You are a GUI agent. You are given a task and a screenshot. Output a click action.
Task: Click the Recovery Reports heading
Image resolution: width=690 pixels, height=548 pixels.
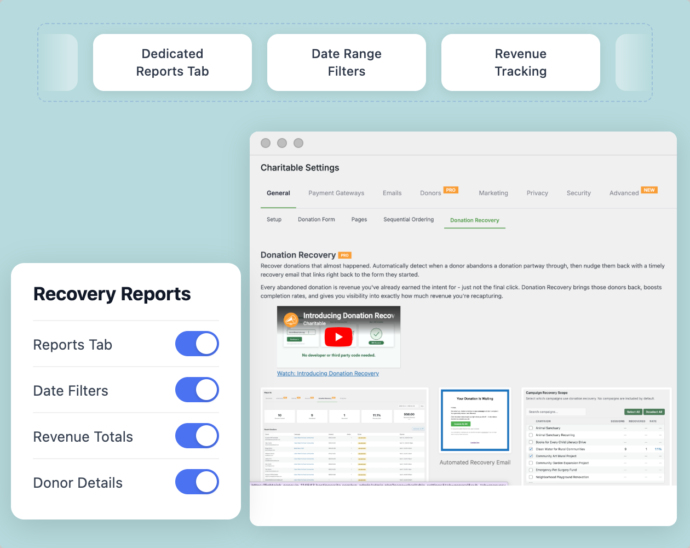click(x=112, y=294)
